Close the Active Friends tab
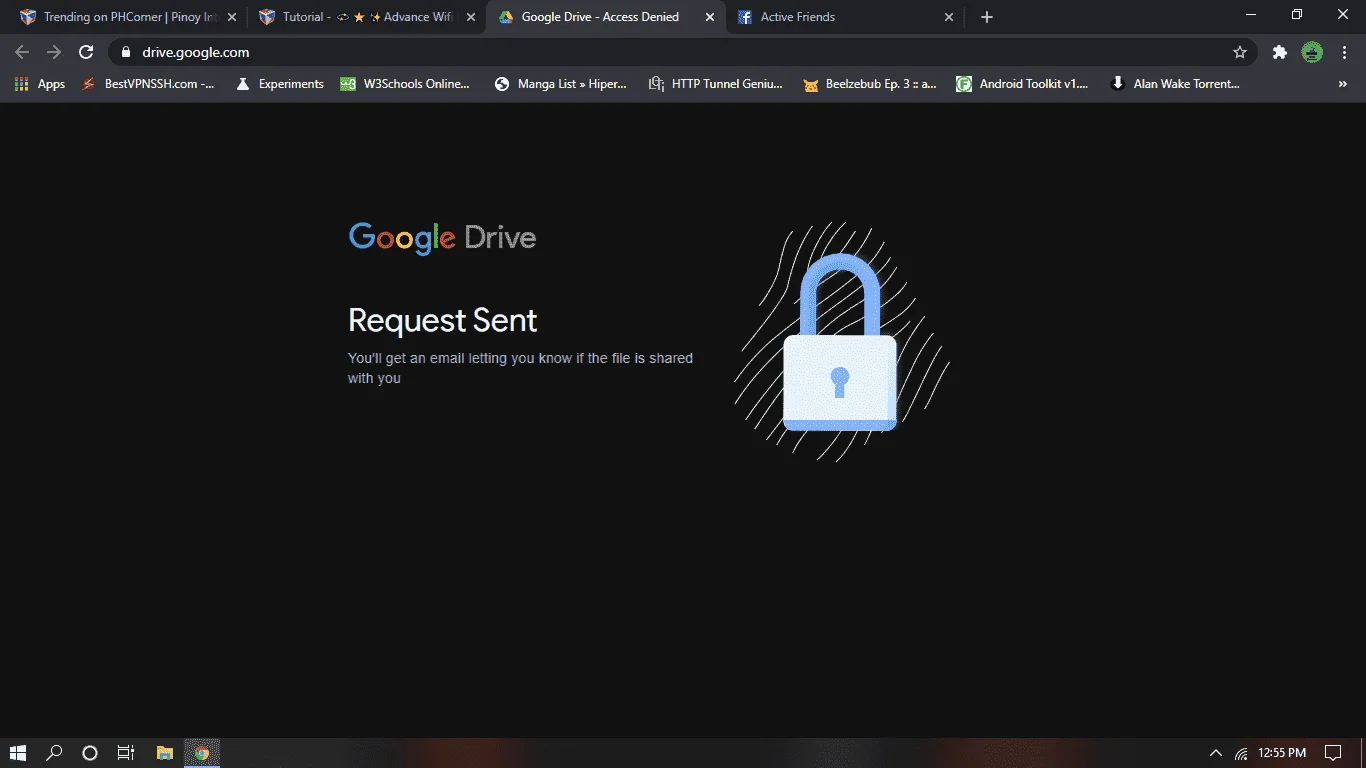This screenshot has height=768, width=1366. 949,17
